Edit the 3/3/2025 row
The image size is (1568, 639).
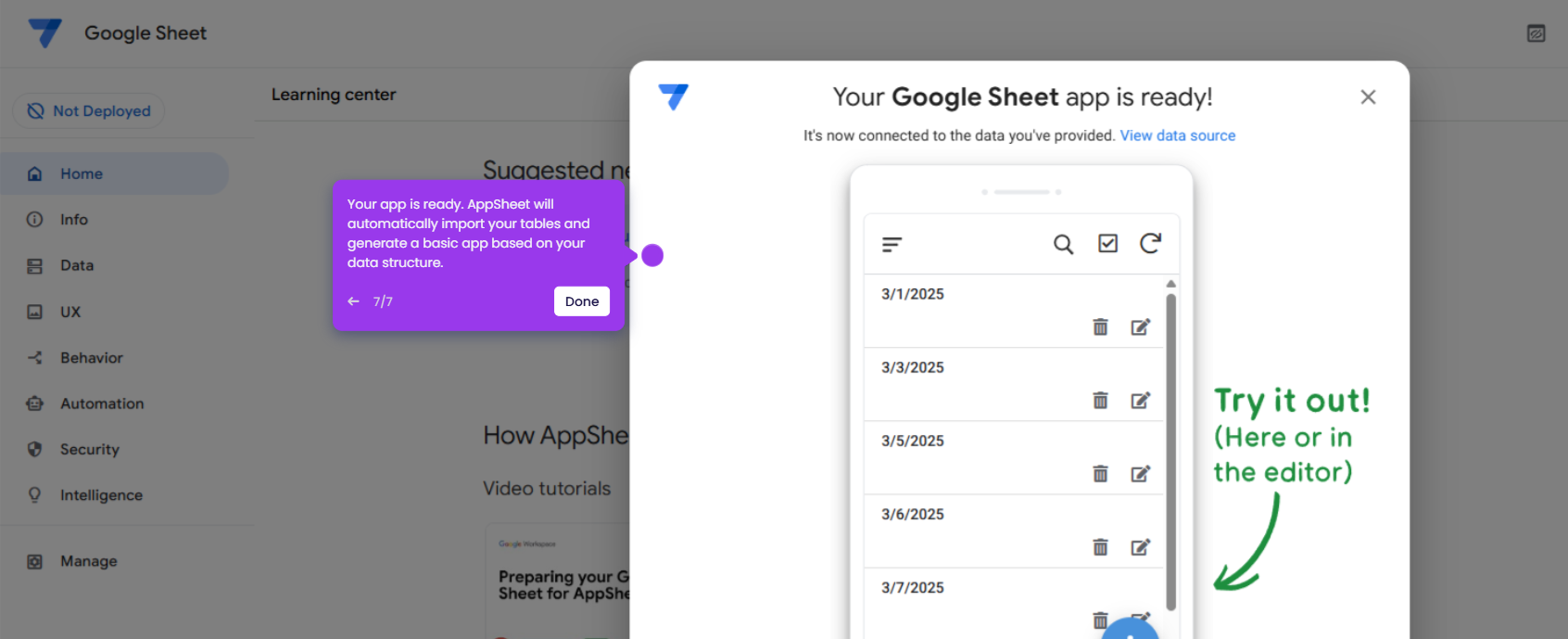pyautogui.click(x=1141, y=400)
